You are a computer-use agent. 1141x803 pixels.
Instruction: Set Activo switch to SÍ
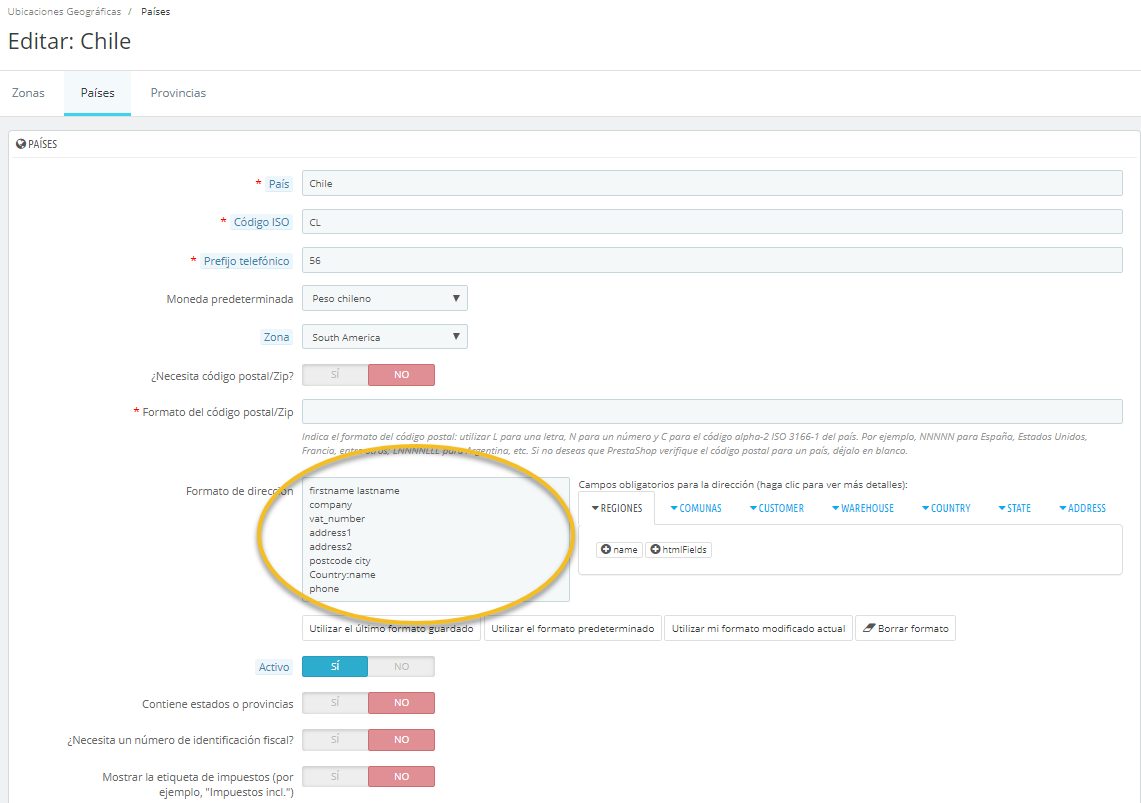(335, 666)
